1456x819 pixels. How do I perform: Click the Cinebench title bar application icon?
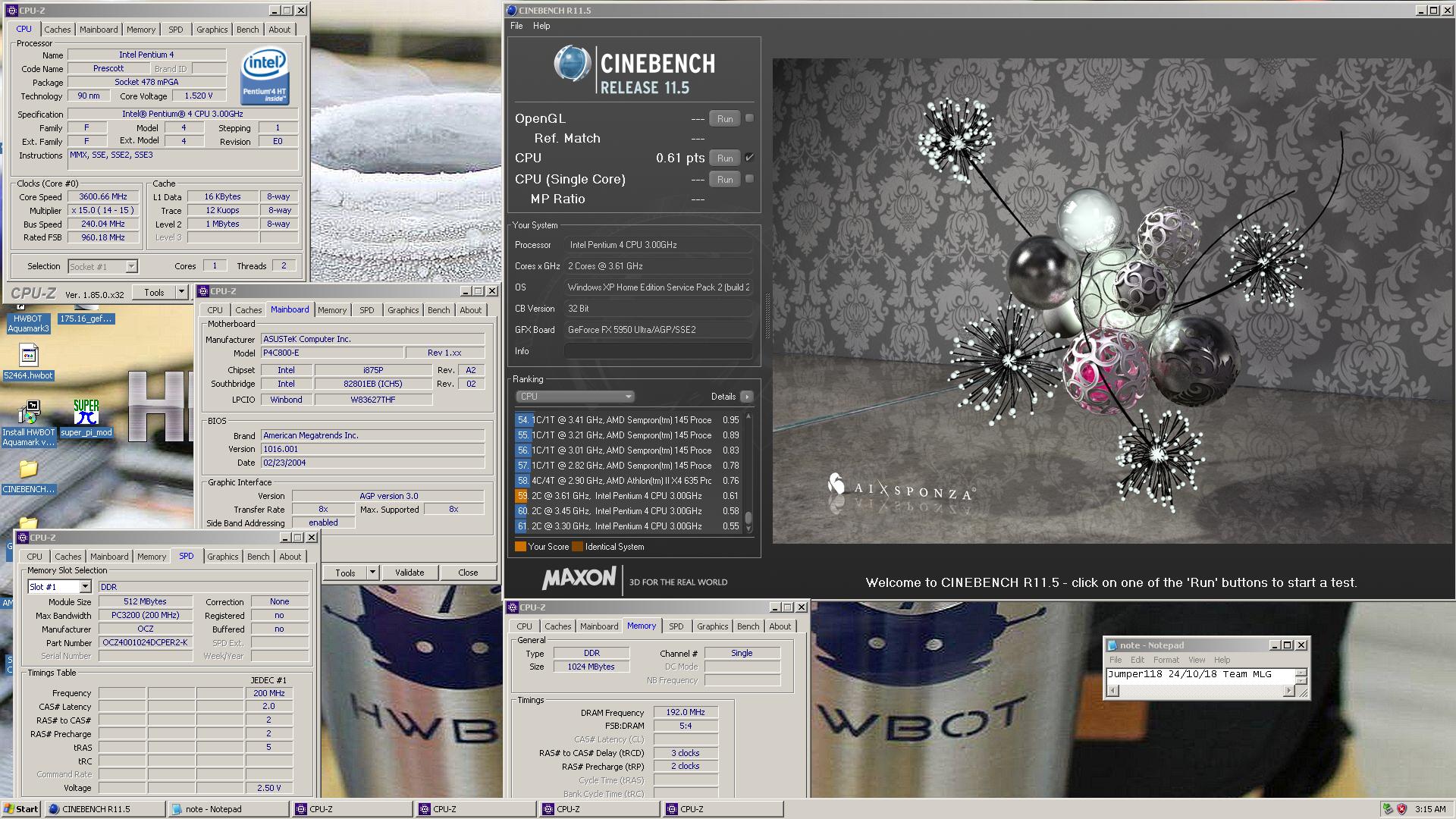click(x=512, y=11)
